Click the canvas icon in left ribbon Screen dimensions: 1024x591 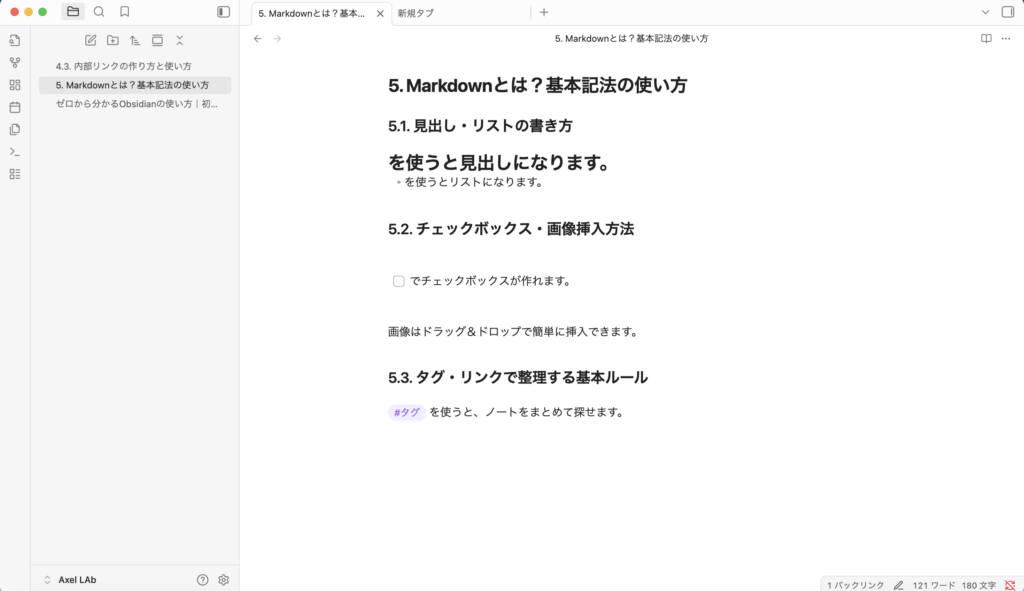tap(15, 85)
